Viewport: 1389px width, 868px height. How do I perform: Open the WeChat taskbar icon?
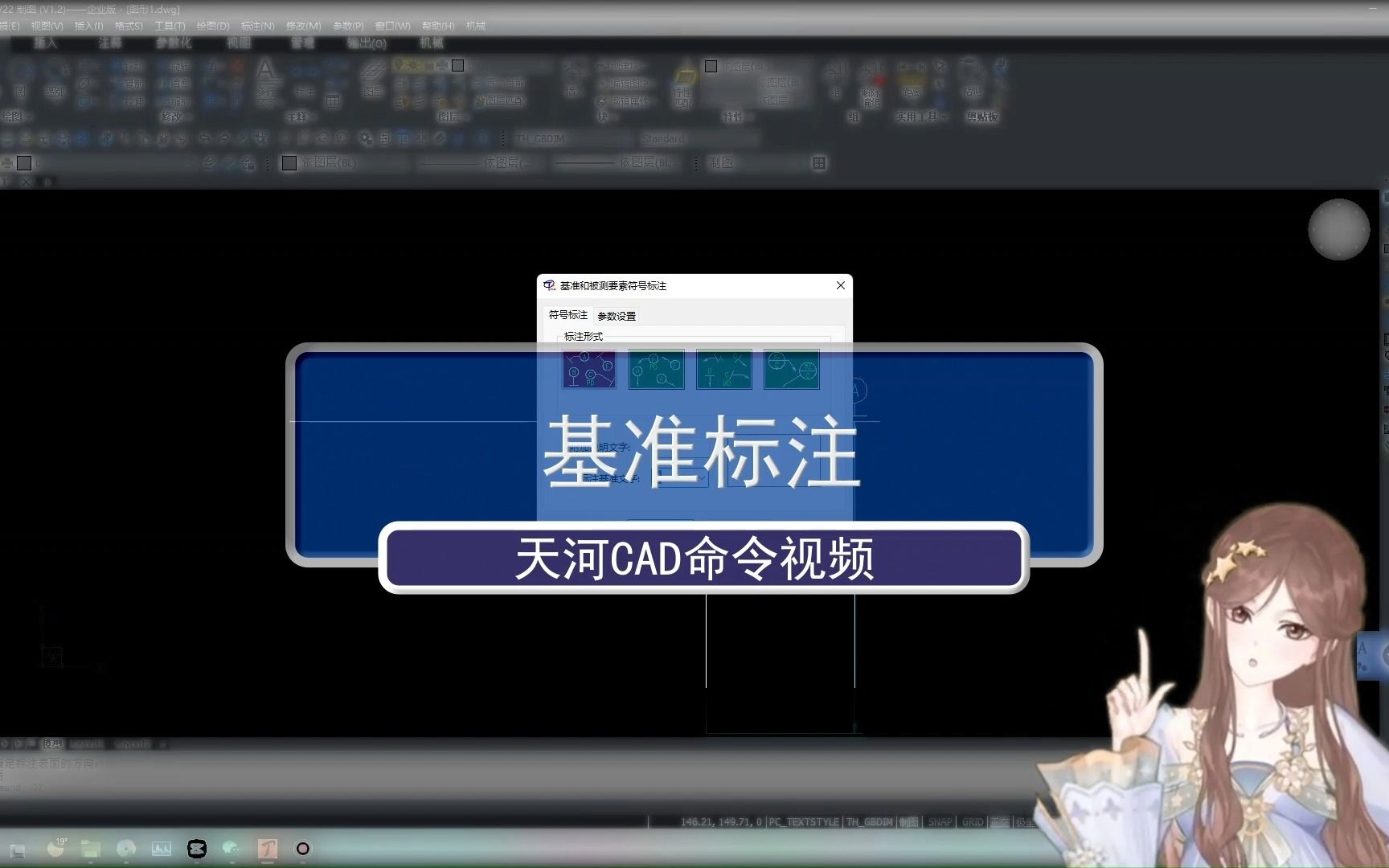(x=231, y=849)
